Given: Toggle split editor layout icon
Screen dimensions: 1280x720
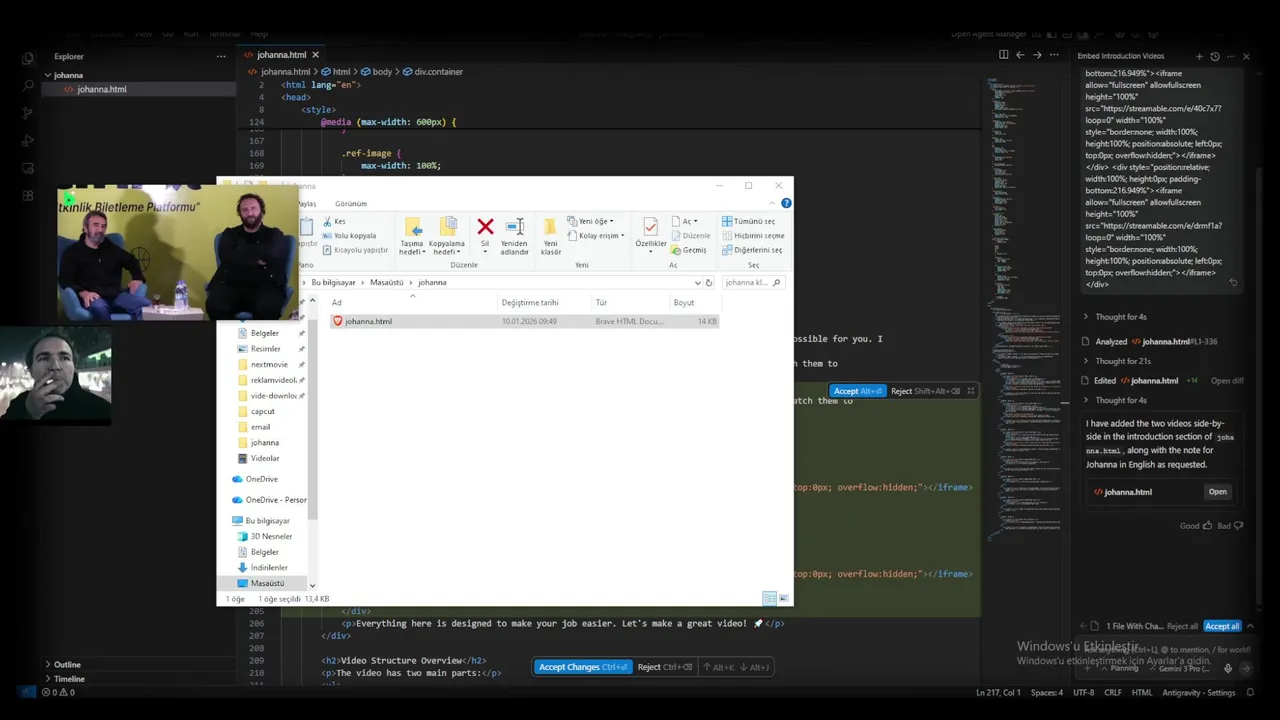Looking at the screenshot, I should (1003, 55).
